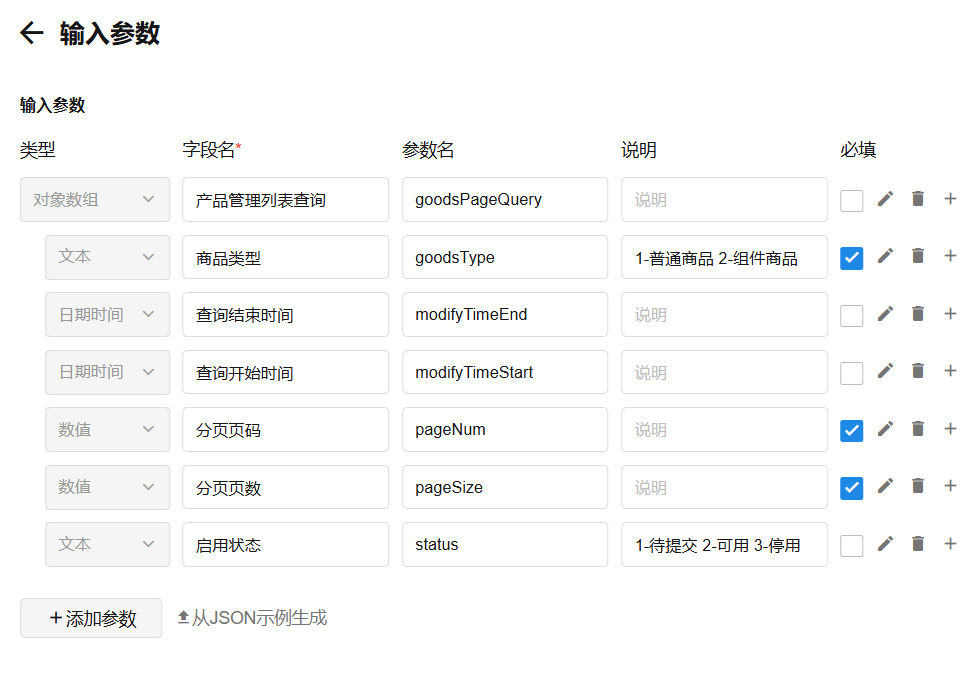975x679 pixels.
Task: Add a child under goodsPageQuery row
Action: pos(950,199)
